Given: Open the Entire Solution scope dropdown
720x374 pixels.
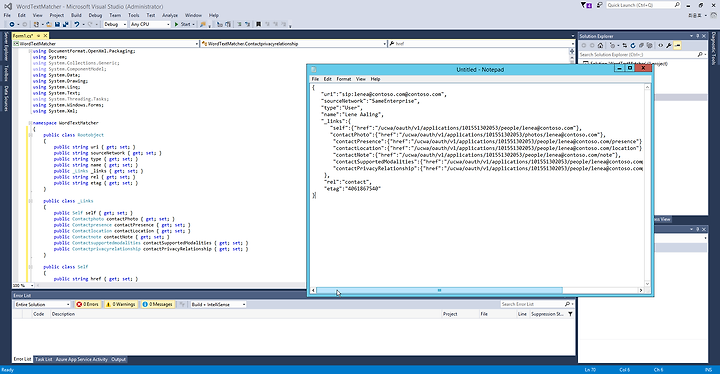Looking at the screenshot, I should (x=42, y=304).
